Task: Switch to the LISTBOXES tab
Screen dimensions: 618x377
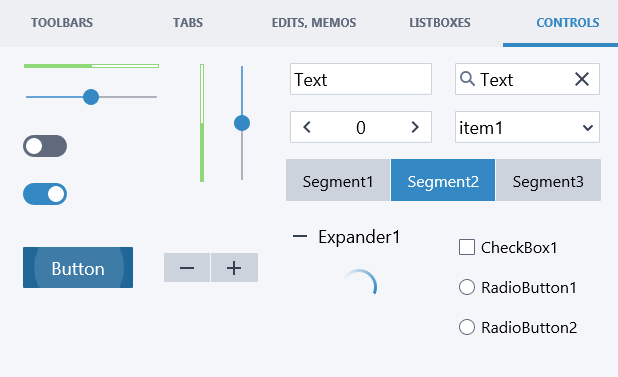Action: coord(439,23)
